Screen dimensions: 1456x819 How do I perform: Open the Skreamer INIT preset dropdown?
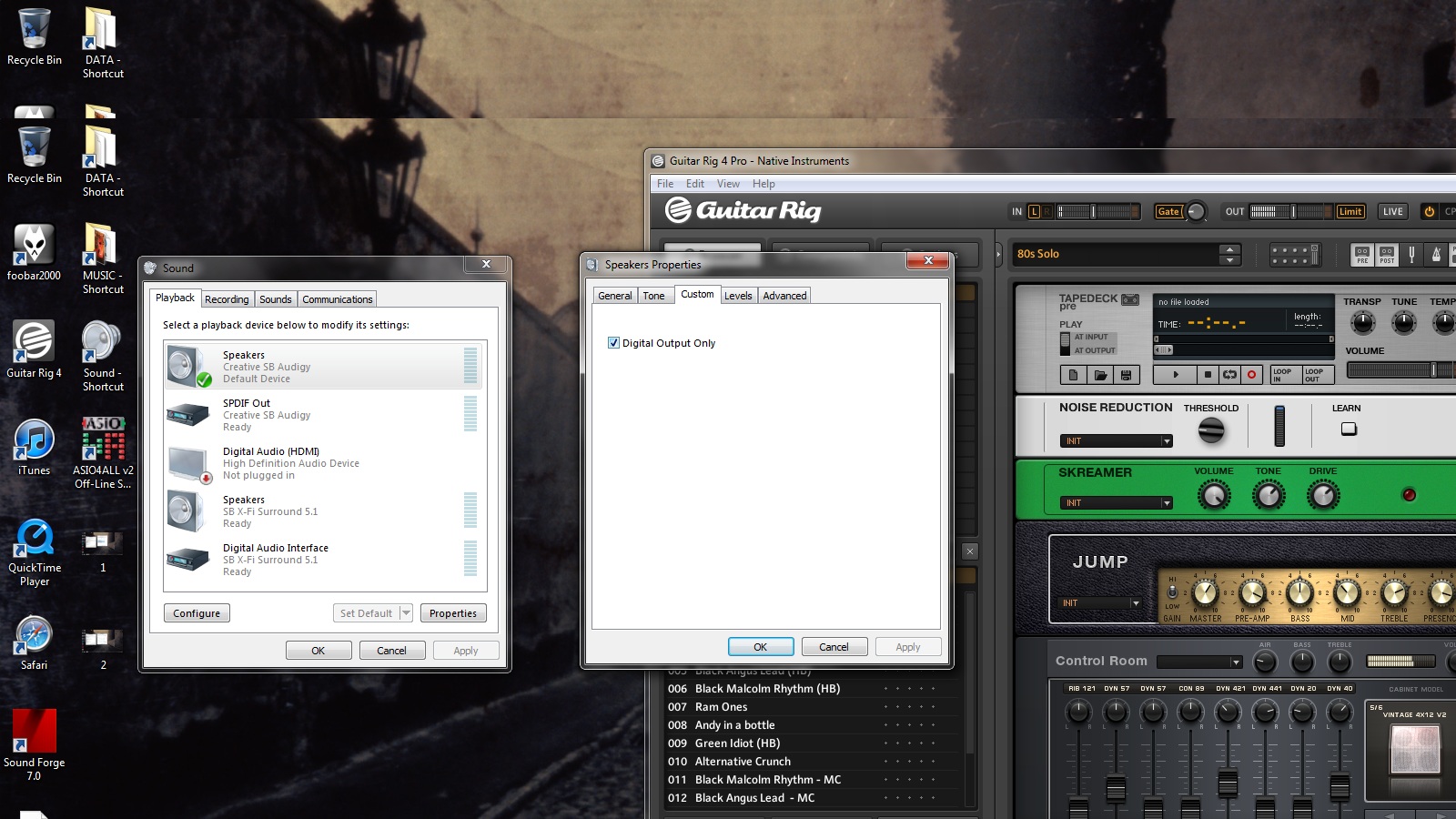tap(1117, 502)
